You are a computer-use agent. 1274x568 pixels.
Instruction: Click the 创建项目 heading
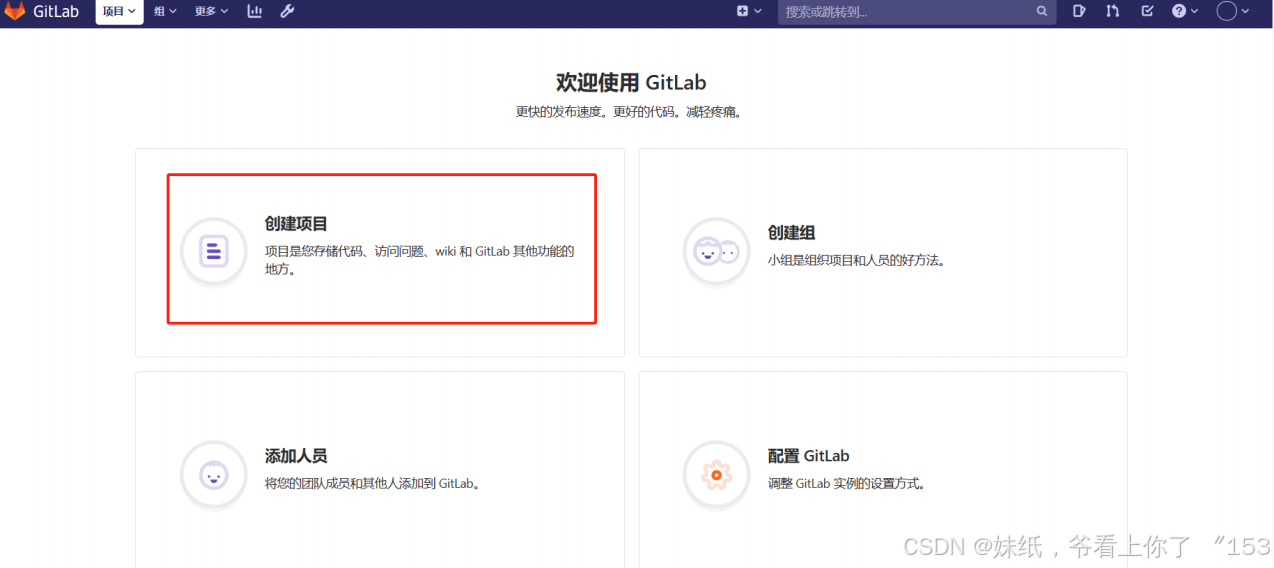click(296, 224)
